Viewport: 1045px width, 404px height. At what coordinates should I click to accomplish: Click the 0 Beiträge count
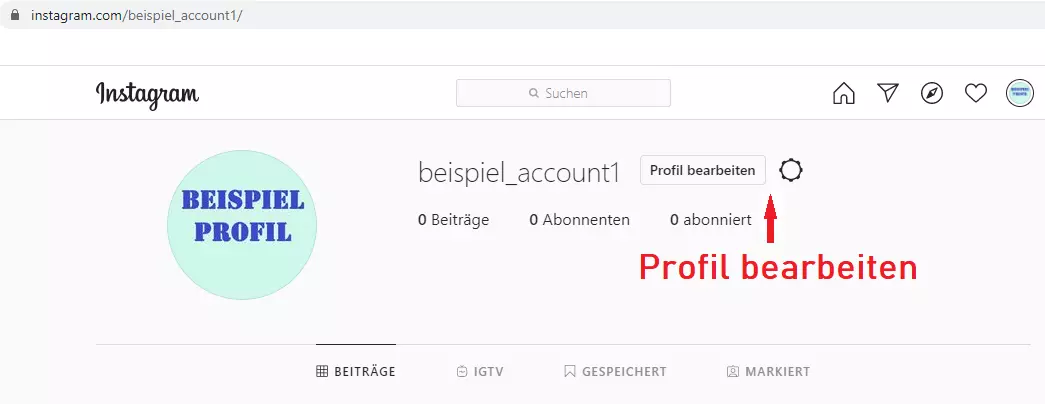[453, 219]
